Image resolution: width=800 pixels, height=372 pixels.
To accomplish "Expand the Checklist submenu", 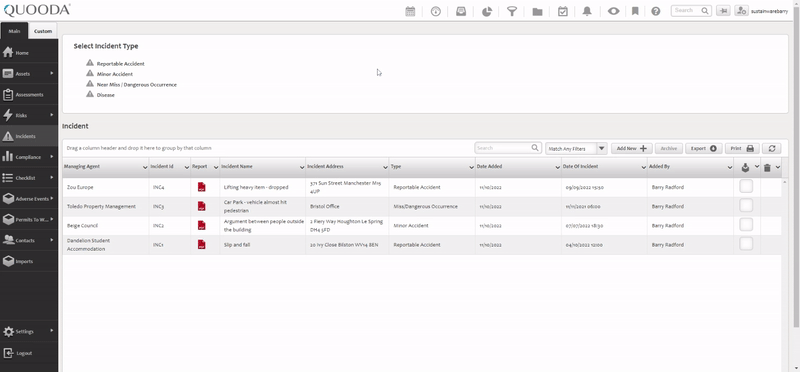I will 52,178.
